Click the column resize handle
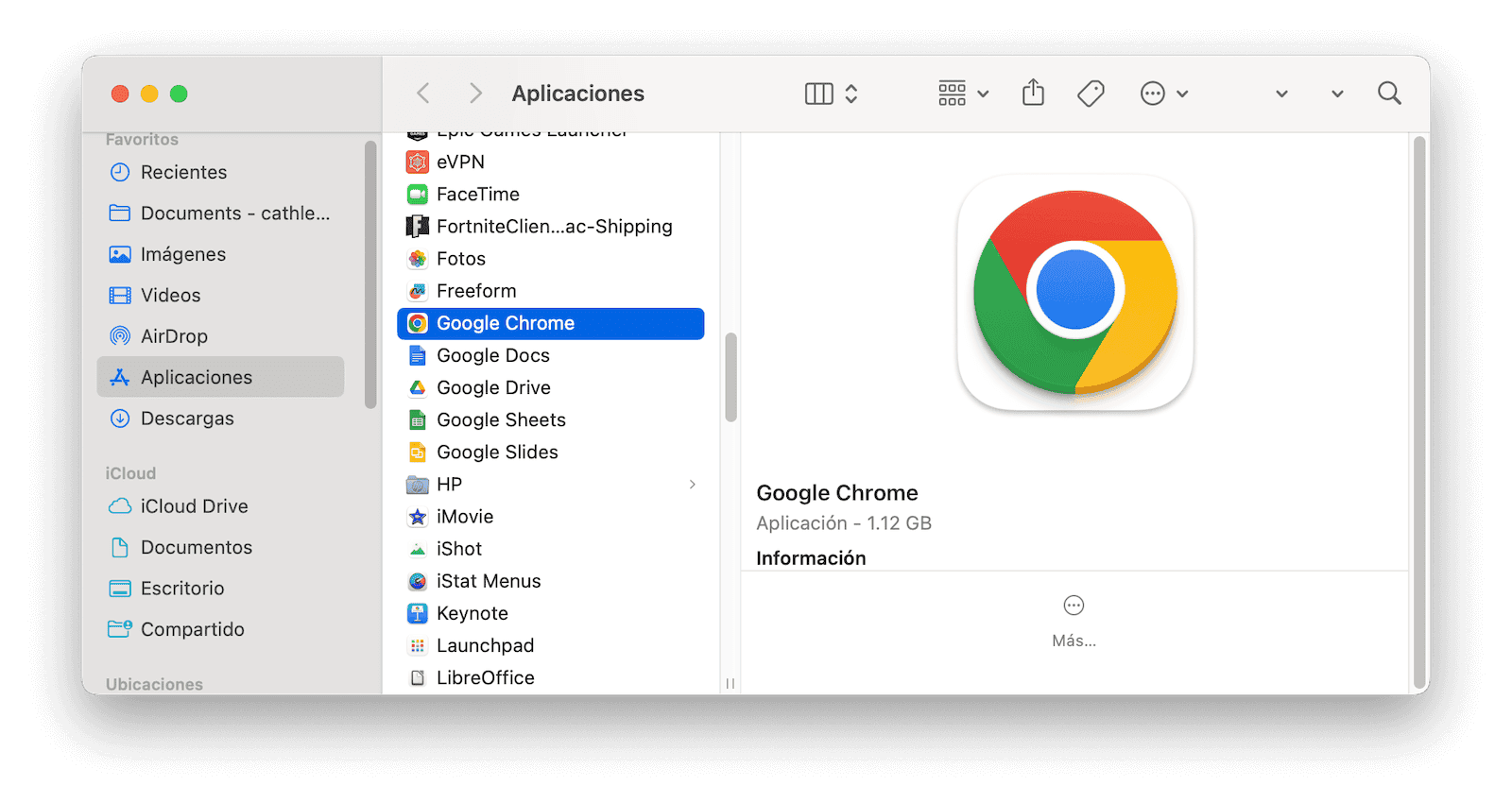This screenshot has height=803, width=1512. [x=730, y=683]
